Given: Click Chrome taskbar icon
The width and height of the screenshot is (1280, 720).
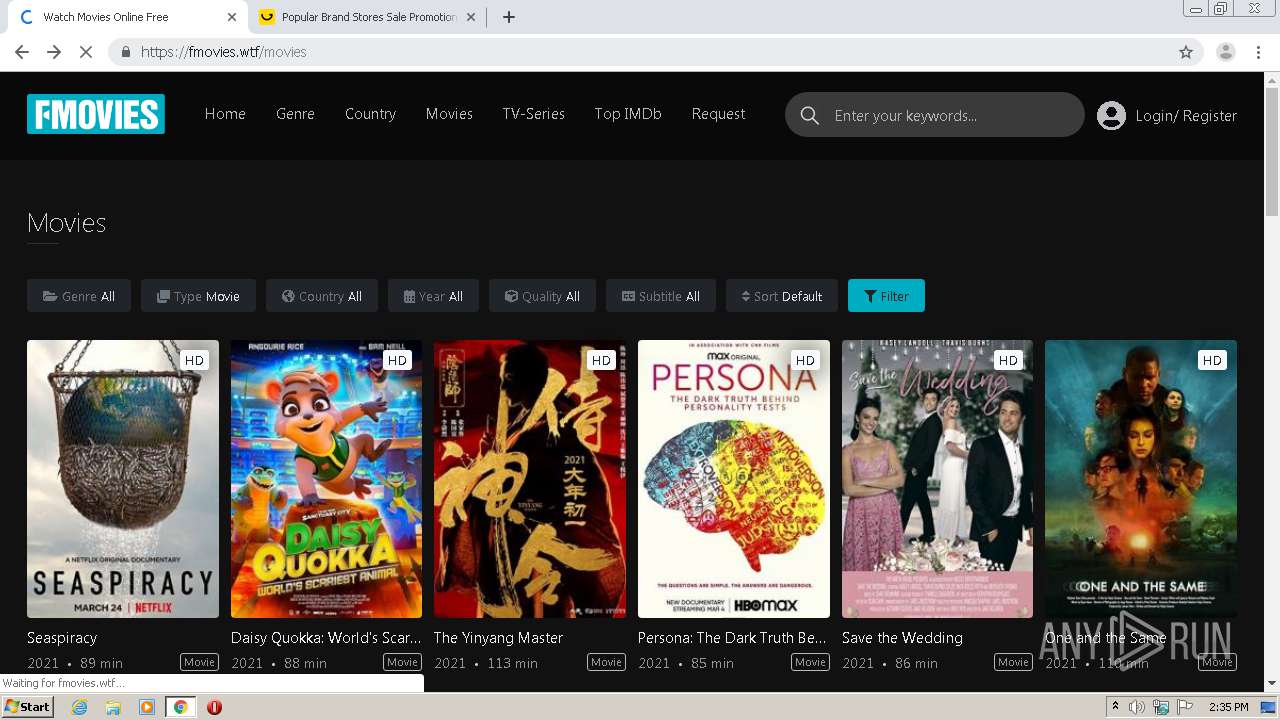Looking at the screenshot, I should pos(180,707).
